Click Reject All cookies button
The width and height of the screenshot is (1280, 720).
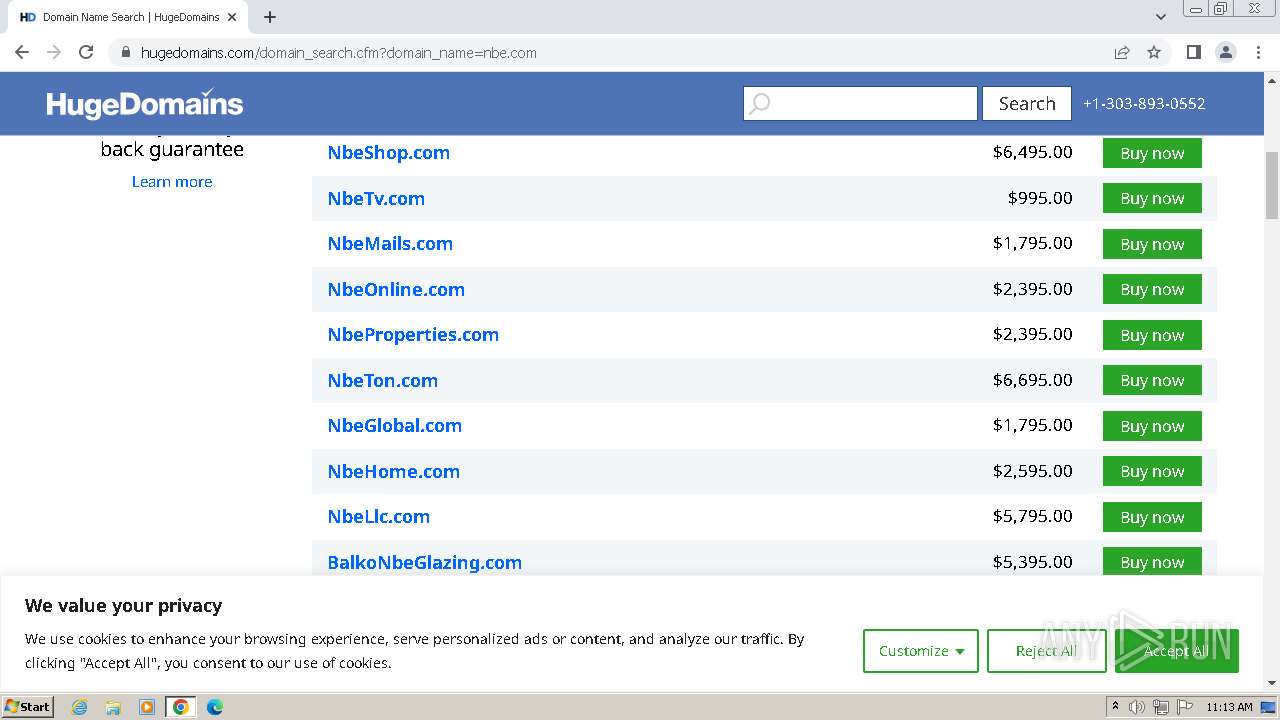click(x=1046, y=651)
